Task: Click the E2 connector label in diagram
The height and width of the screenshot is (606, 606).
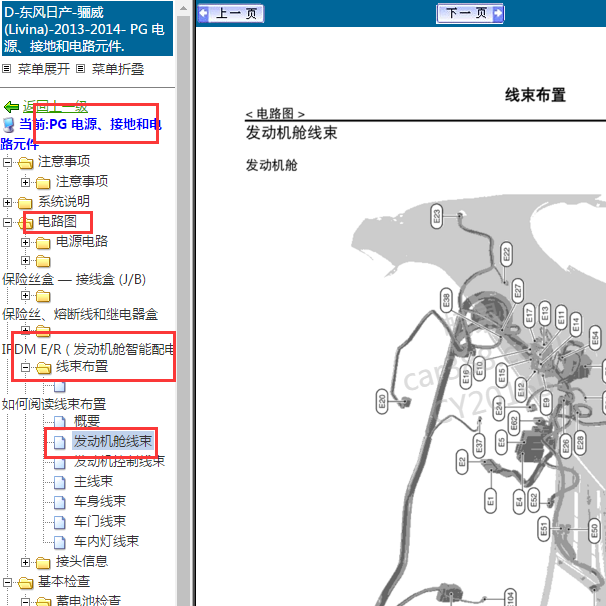Action: coord(462,461)
